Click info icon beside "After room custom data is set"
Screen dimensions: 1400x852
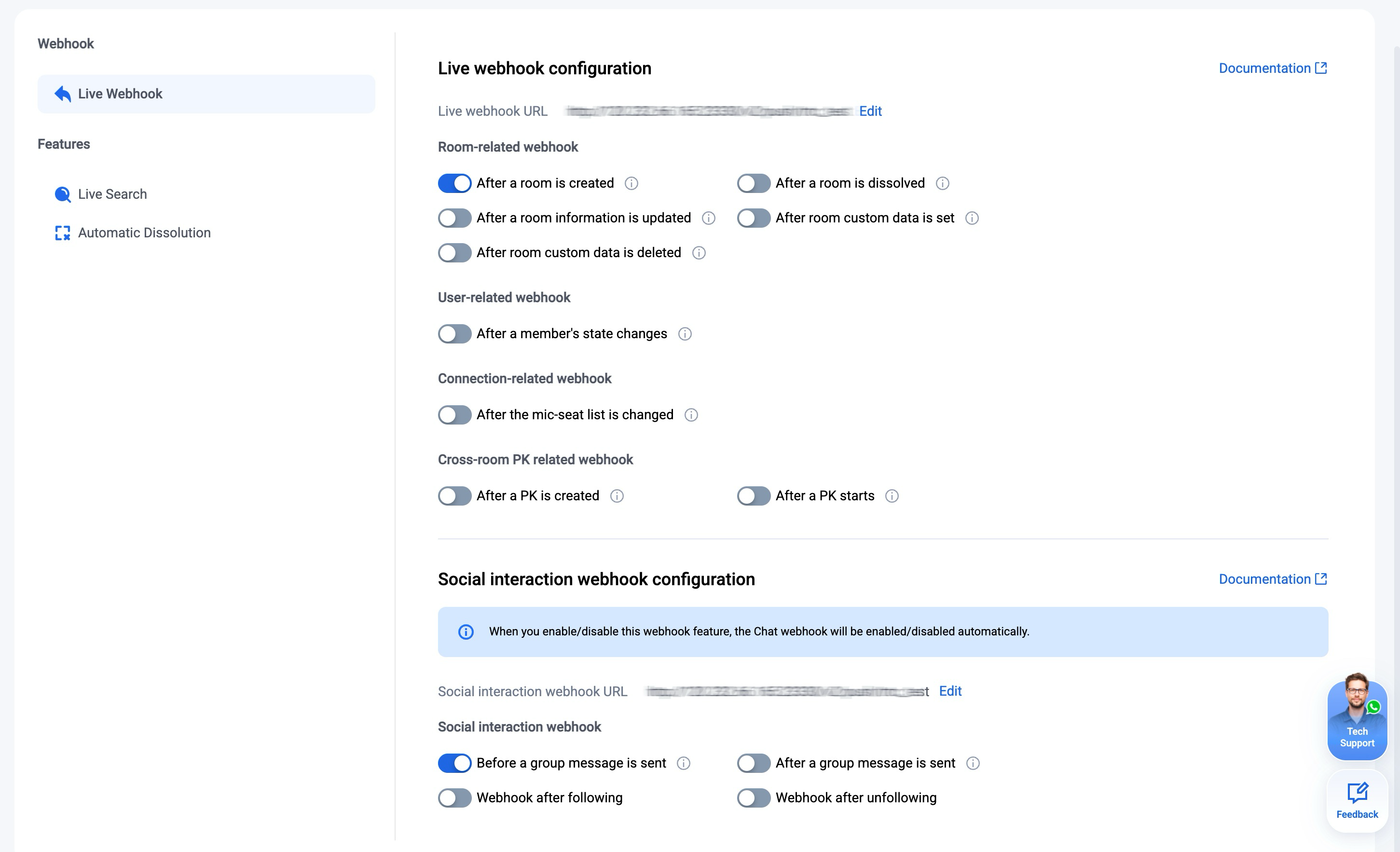coord(972,218)
